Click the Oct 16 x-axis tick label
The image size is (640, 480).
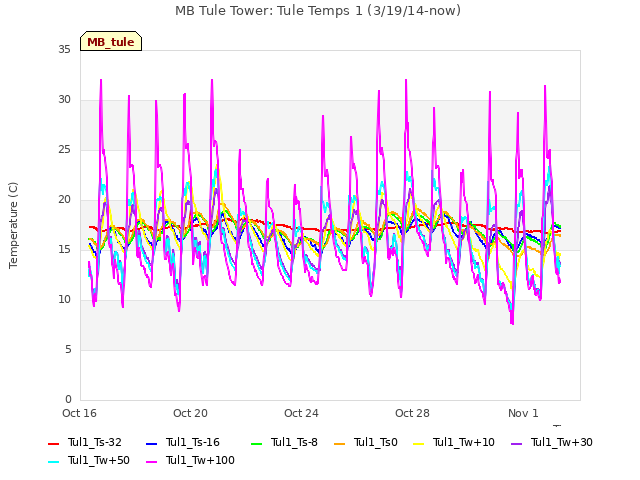coord(79,413)
